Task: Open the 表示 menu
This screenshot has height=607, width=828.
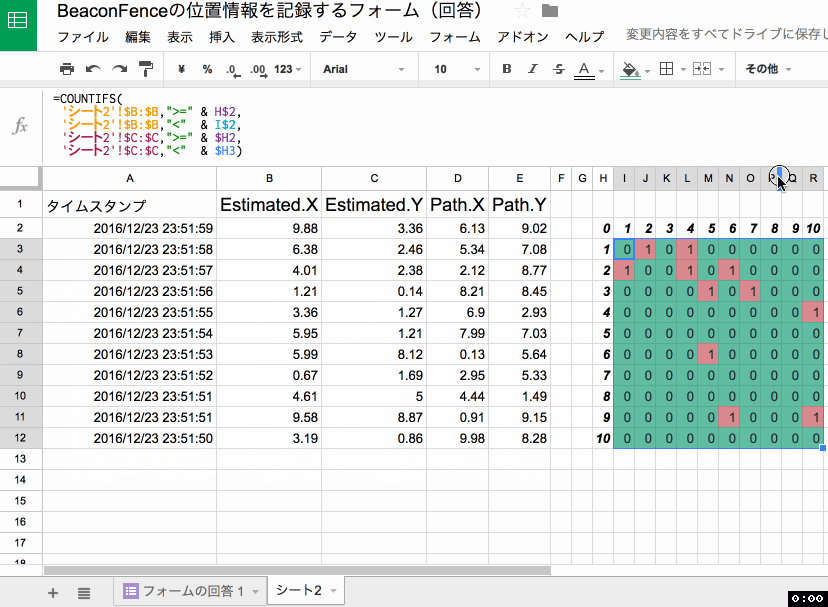Action: click(180, 37)
